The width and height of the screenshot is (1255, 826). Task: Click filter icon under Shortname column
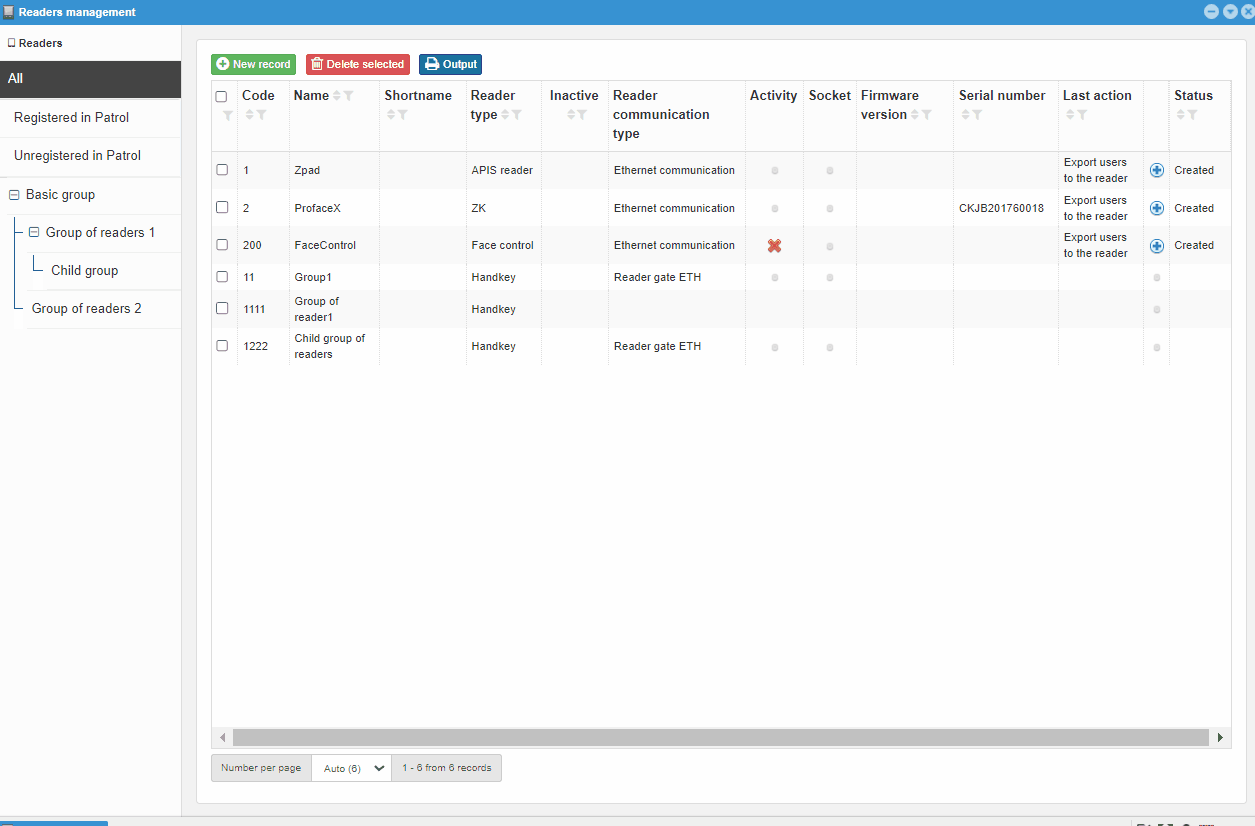pos(402,115)
